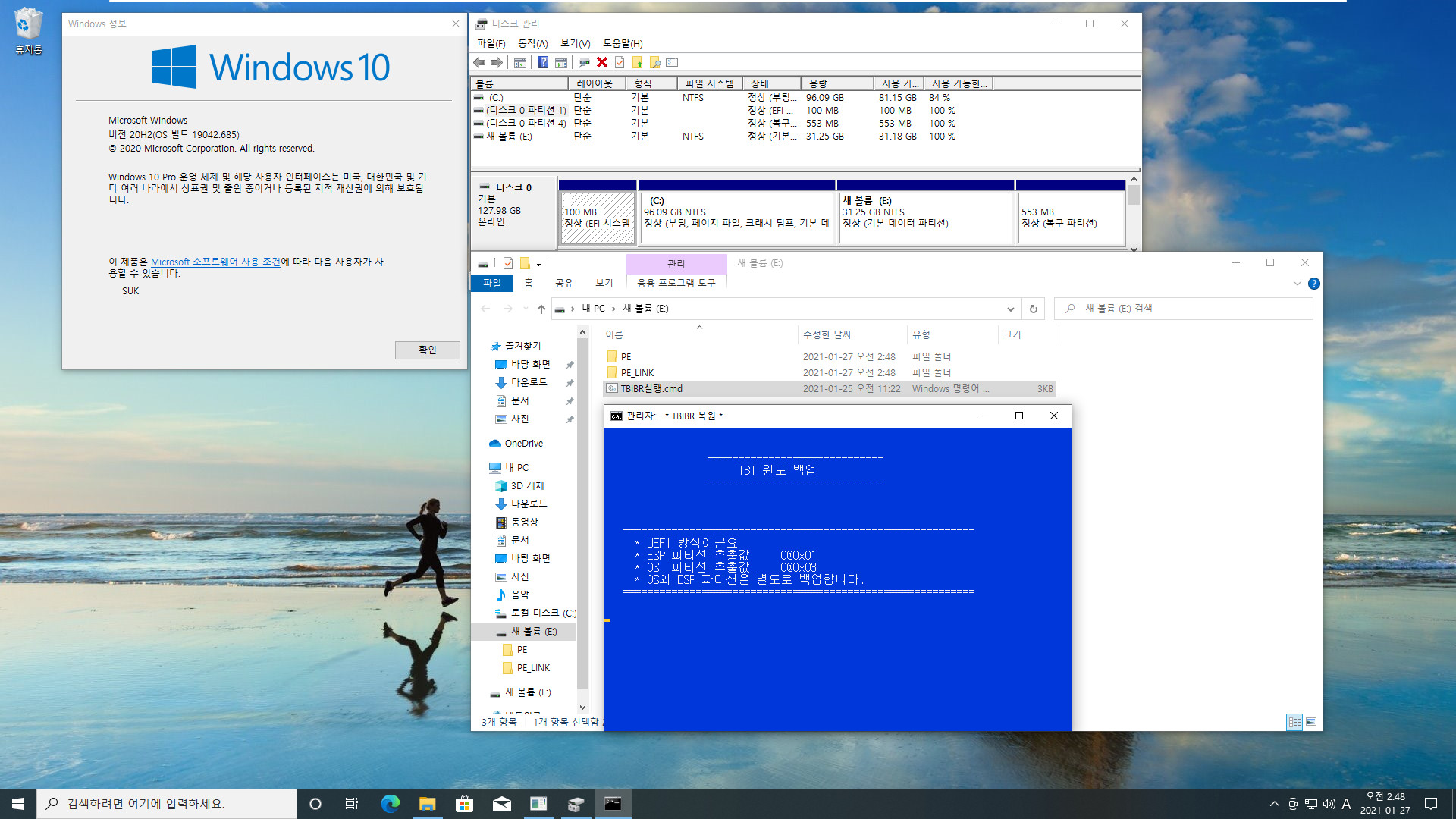Open the Quick Access toolbar customize dropdown
This screenshot has width=1456, height=819.
539,264
